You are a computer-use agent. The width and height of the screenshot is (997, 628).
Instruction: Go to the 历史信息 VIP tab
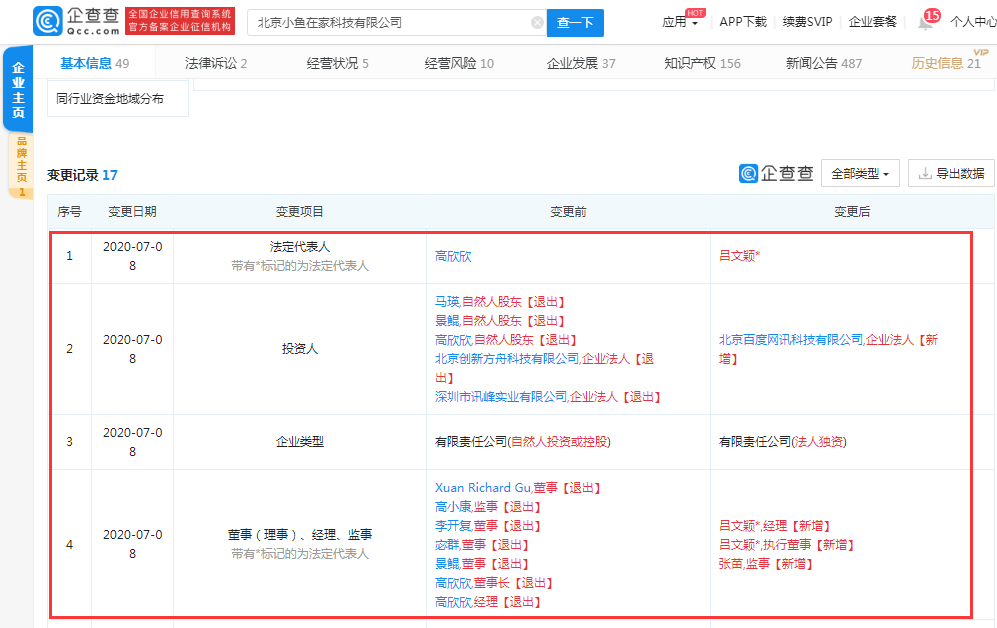click(x=945, y=63)
